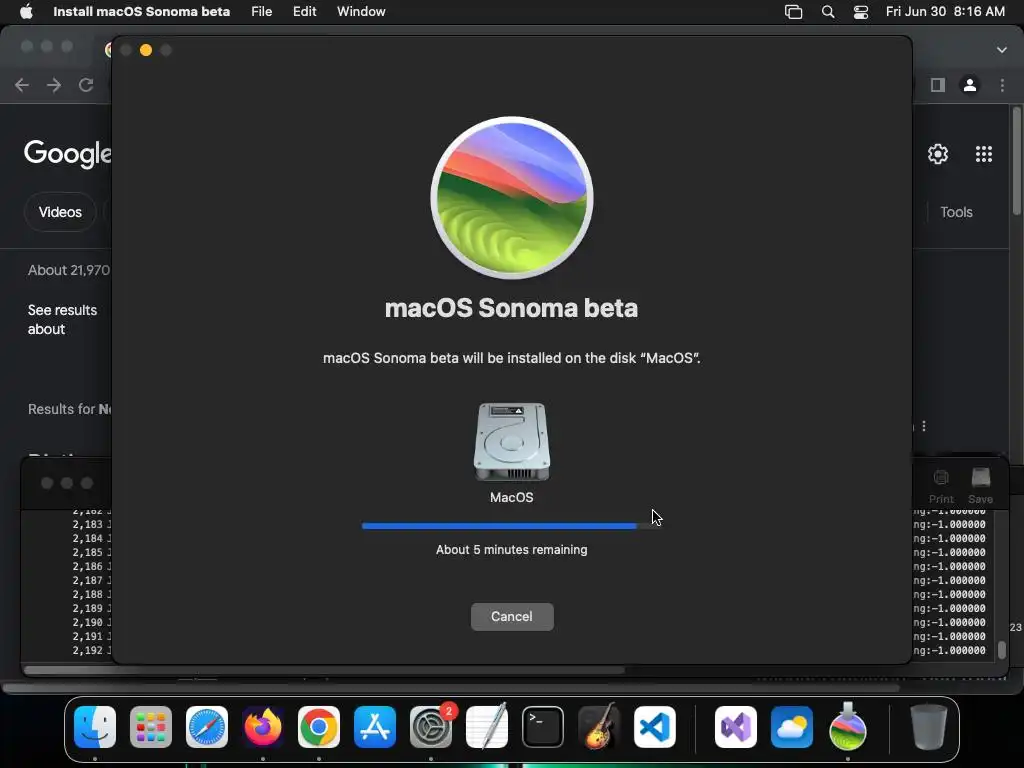1024x768 pixels.
Task: Open Google quick settings gear
Action: coord(938,154)
